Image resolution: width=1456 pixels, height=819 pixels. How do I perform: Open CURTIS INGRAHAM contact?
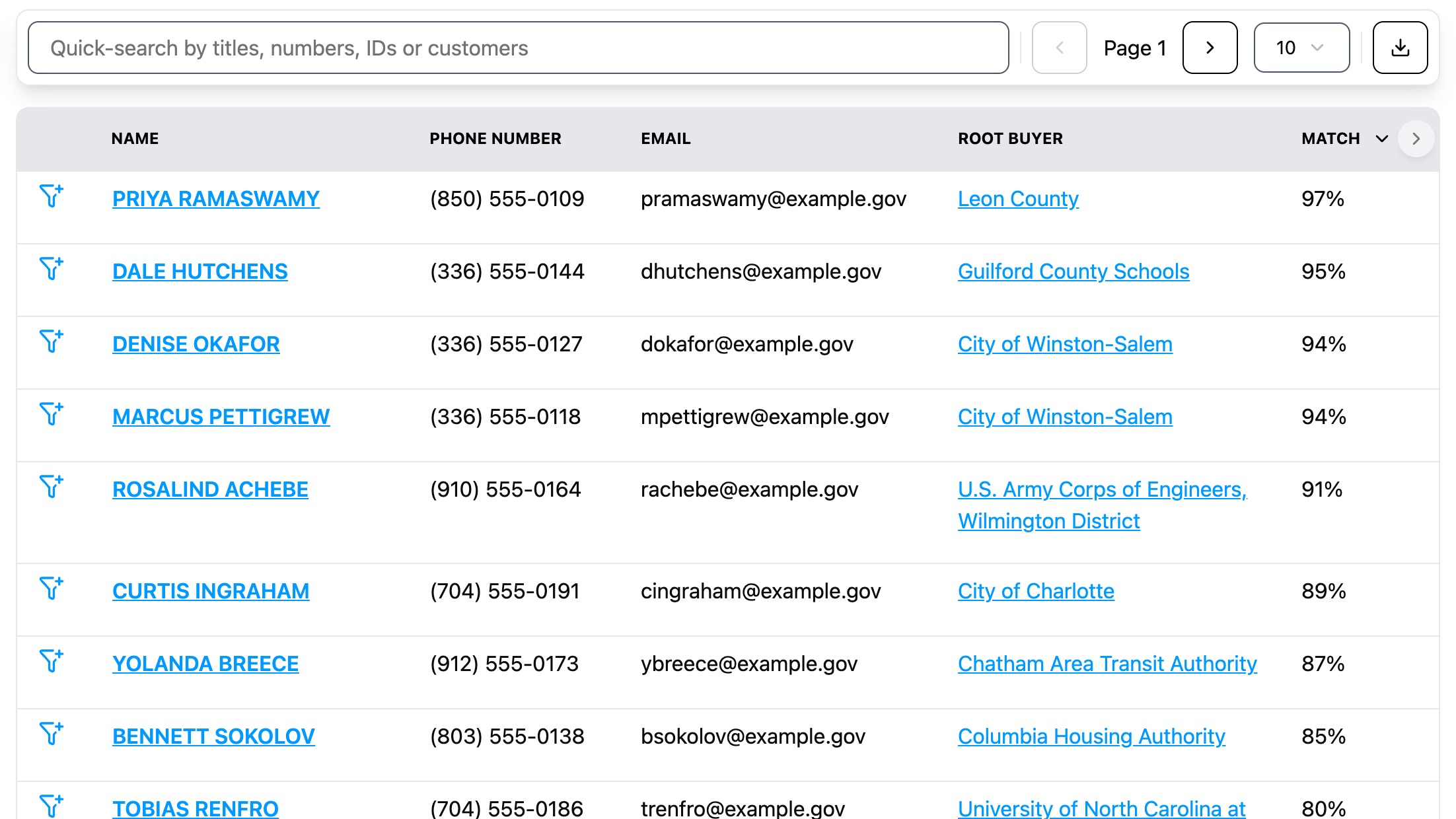coord(211,591)
